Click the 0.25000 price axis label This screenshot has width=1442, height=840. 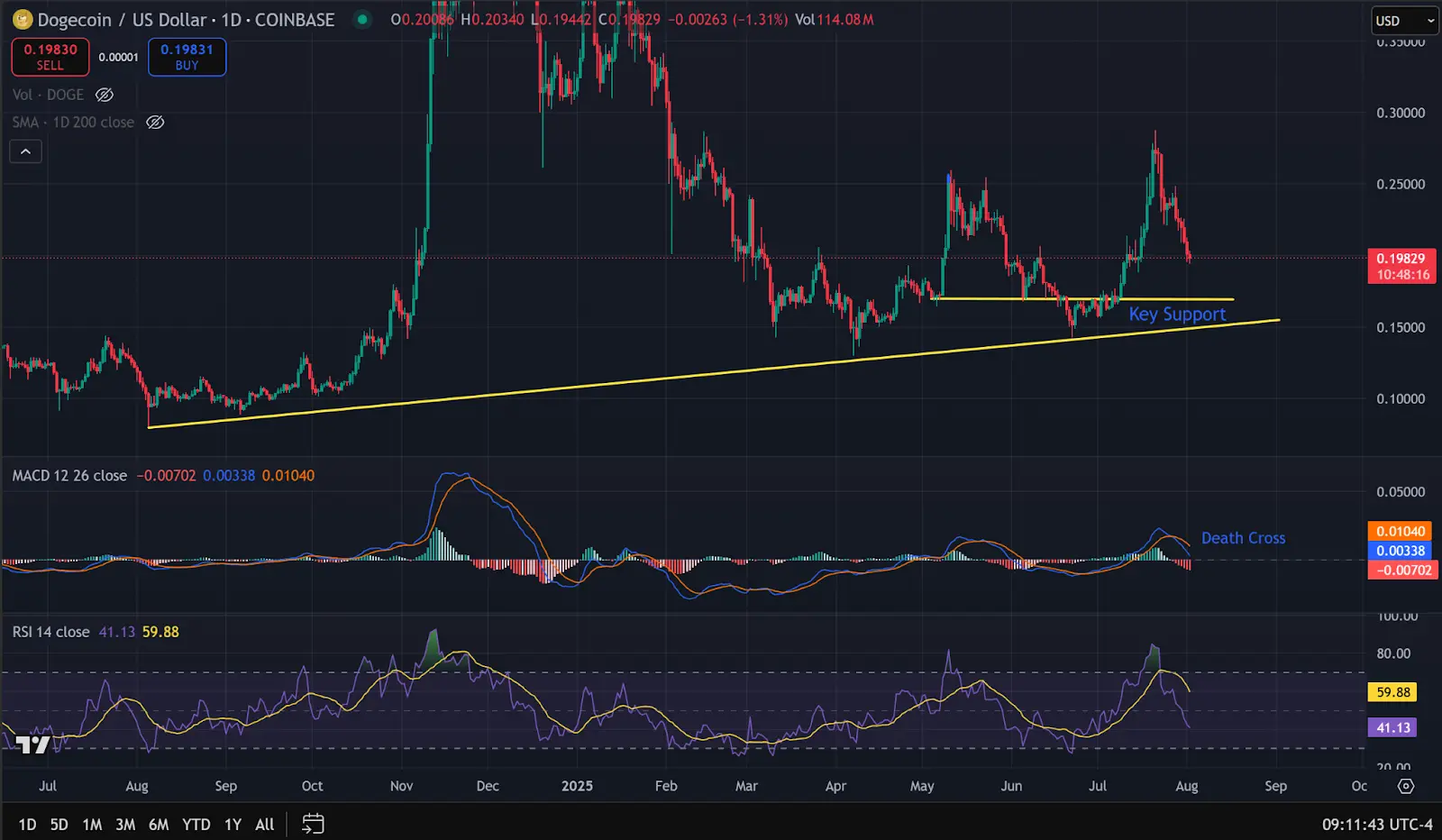coord(1401,184)
